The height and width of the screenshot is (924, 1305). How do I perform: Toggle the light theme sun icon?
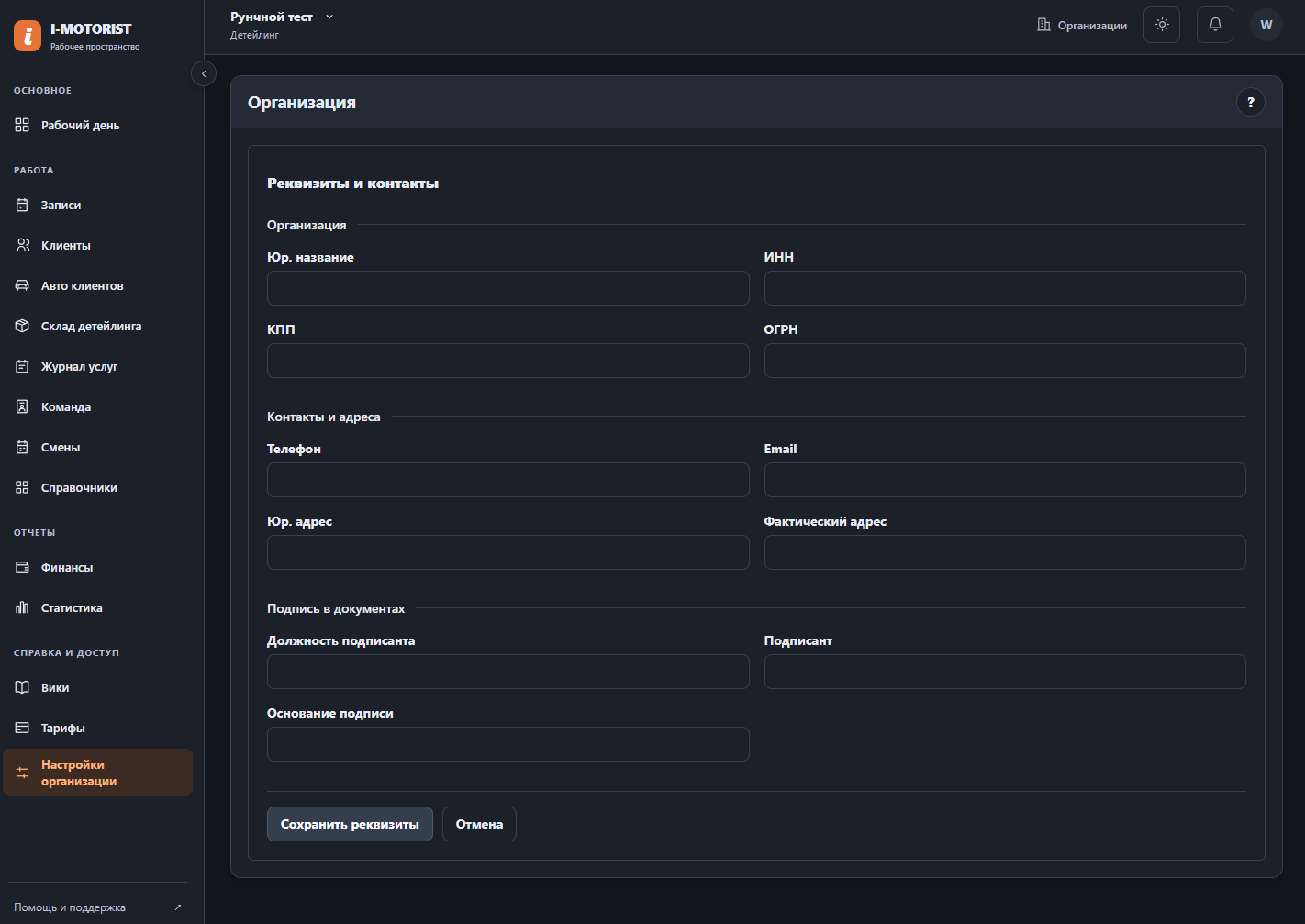[x=1162, y=25]
